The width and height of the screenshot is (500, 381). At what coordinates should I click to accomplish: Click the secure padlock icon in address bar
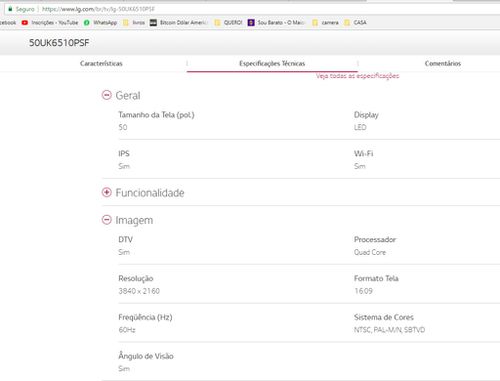[x=10, y=9]
